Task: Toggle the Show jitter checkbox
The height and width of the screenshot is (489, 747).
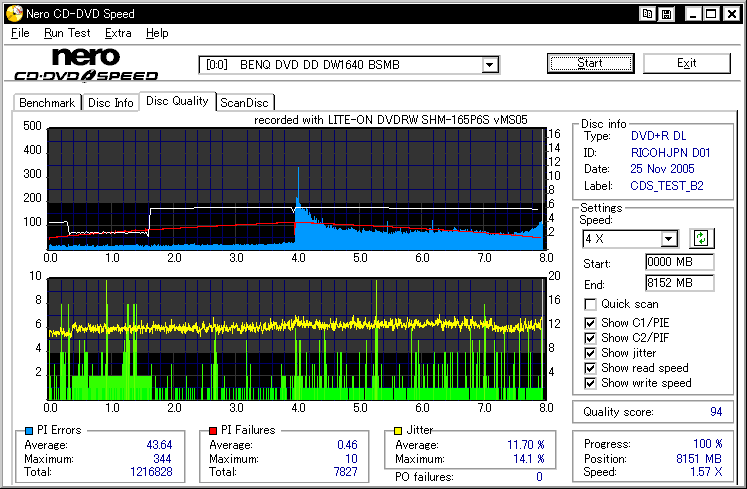Action: pyautogui.click(x=591, y=352)
